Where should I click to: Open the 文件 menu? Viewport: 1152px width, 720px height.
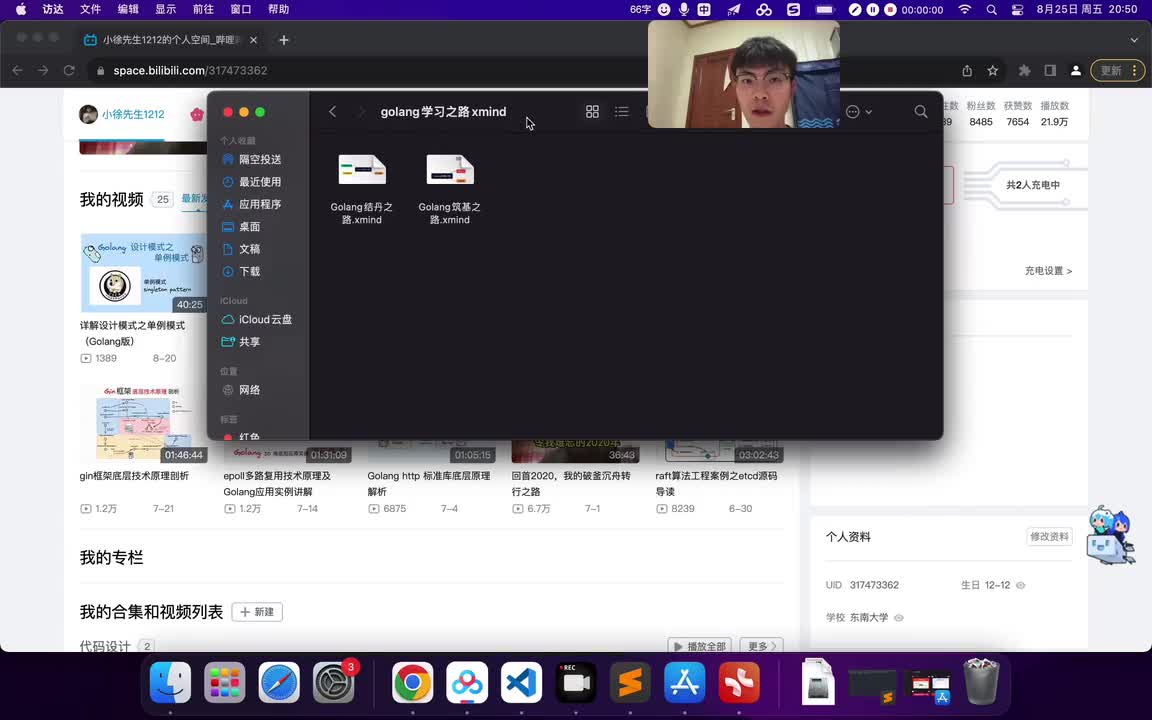90,10
